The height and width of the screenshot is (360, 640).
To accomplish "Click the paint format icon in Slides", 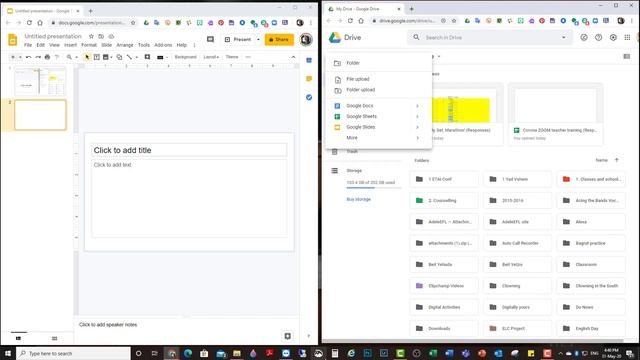I will pyautogui.click(x=57, y=57).
